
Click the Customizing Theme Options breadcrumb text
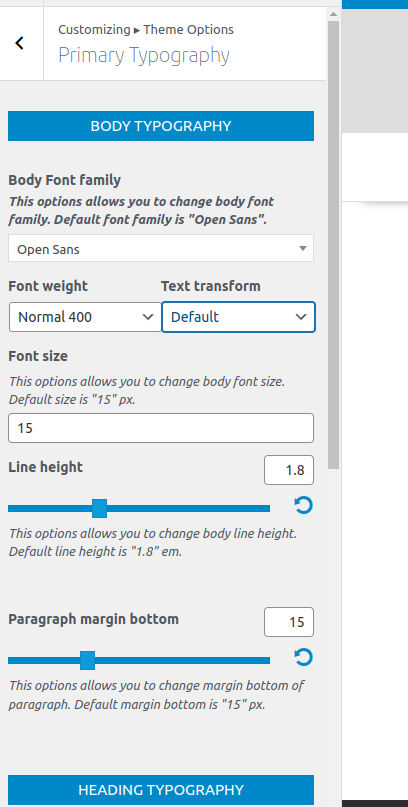pos(146,30)
